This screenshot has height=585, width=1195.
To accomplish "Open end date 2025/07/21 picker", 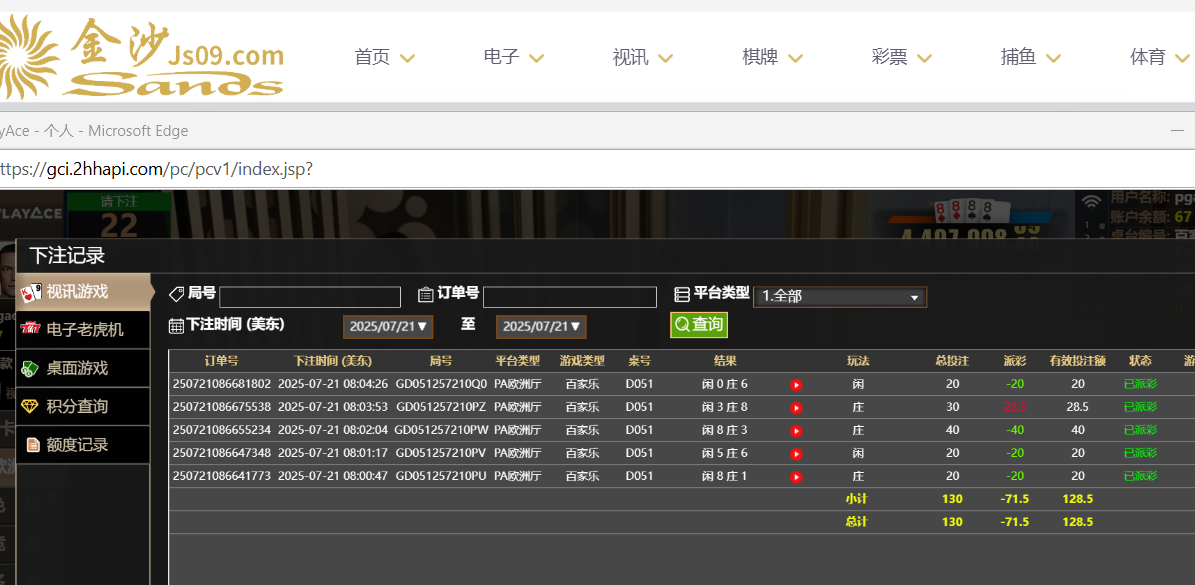I will [541, 327].
